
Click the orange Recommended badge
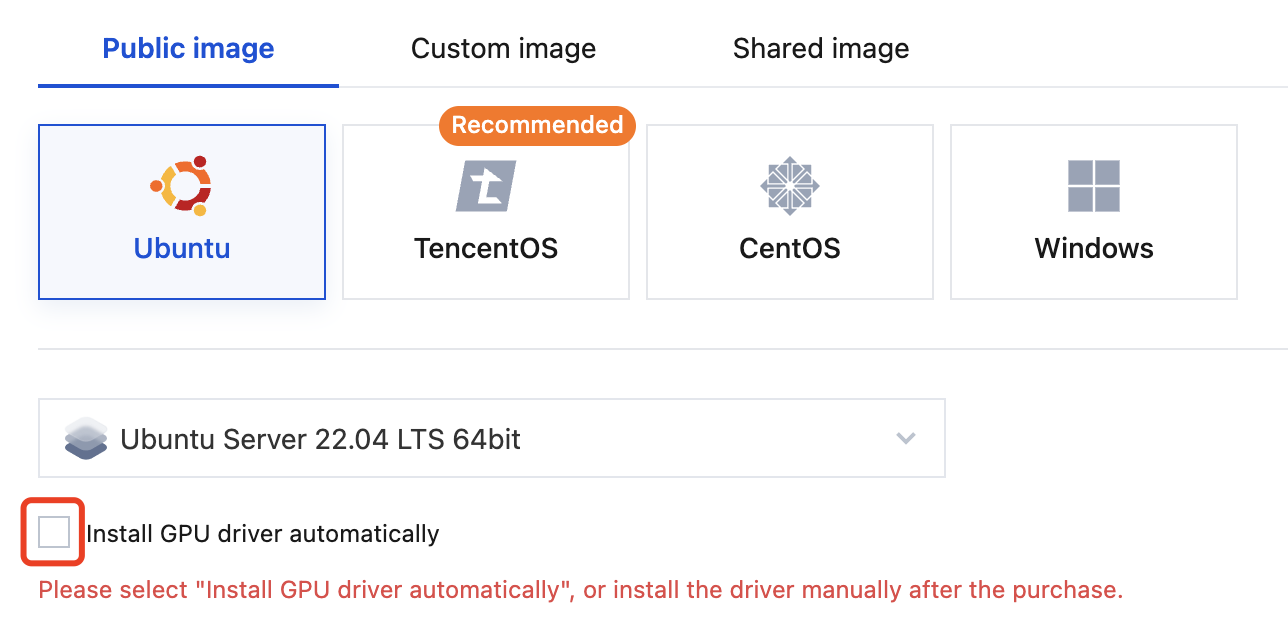[537, 125]
